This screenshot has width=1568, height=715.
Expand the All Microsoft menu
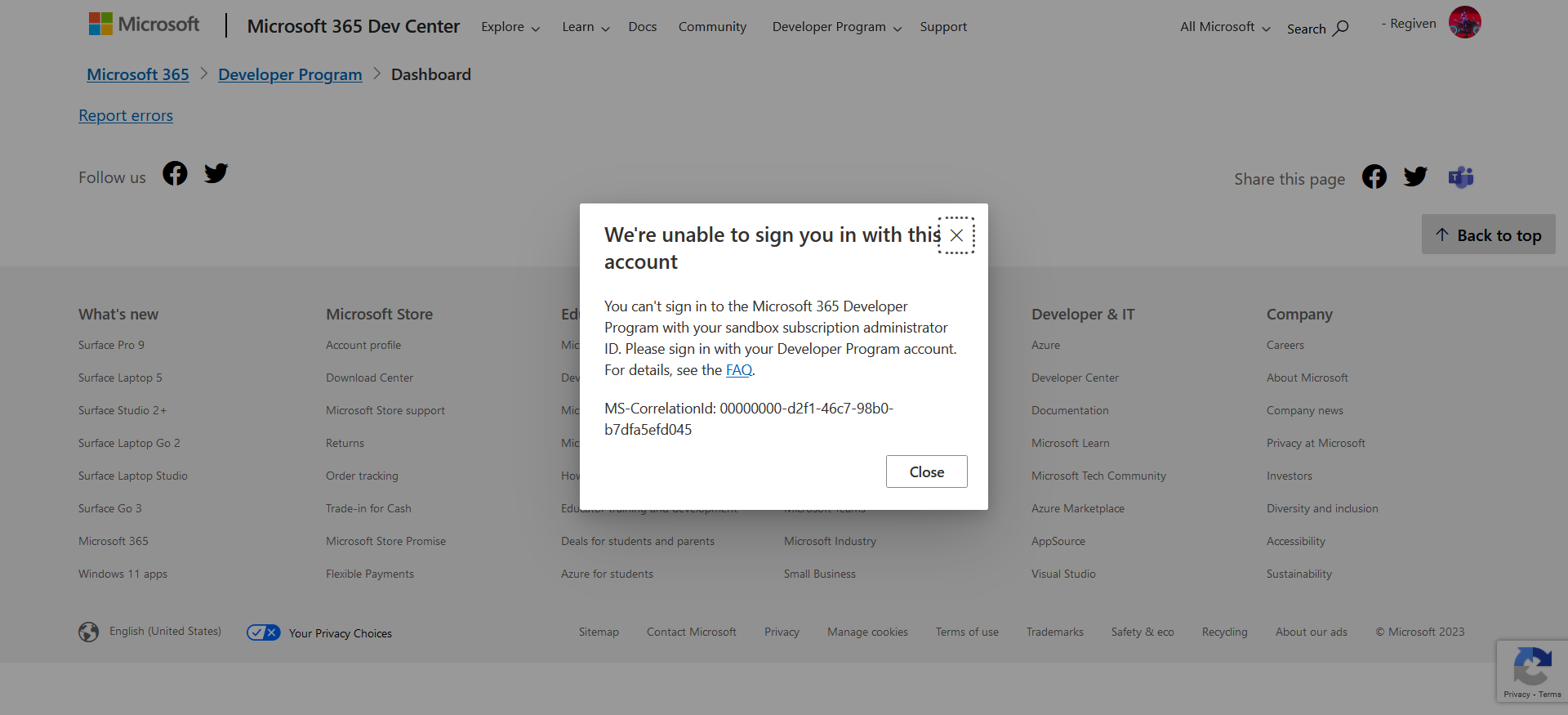tap(1225, 27)
